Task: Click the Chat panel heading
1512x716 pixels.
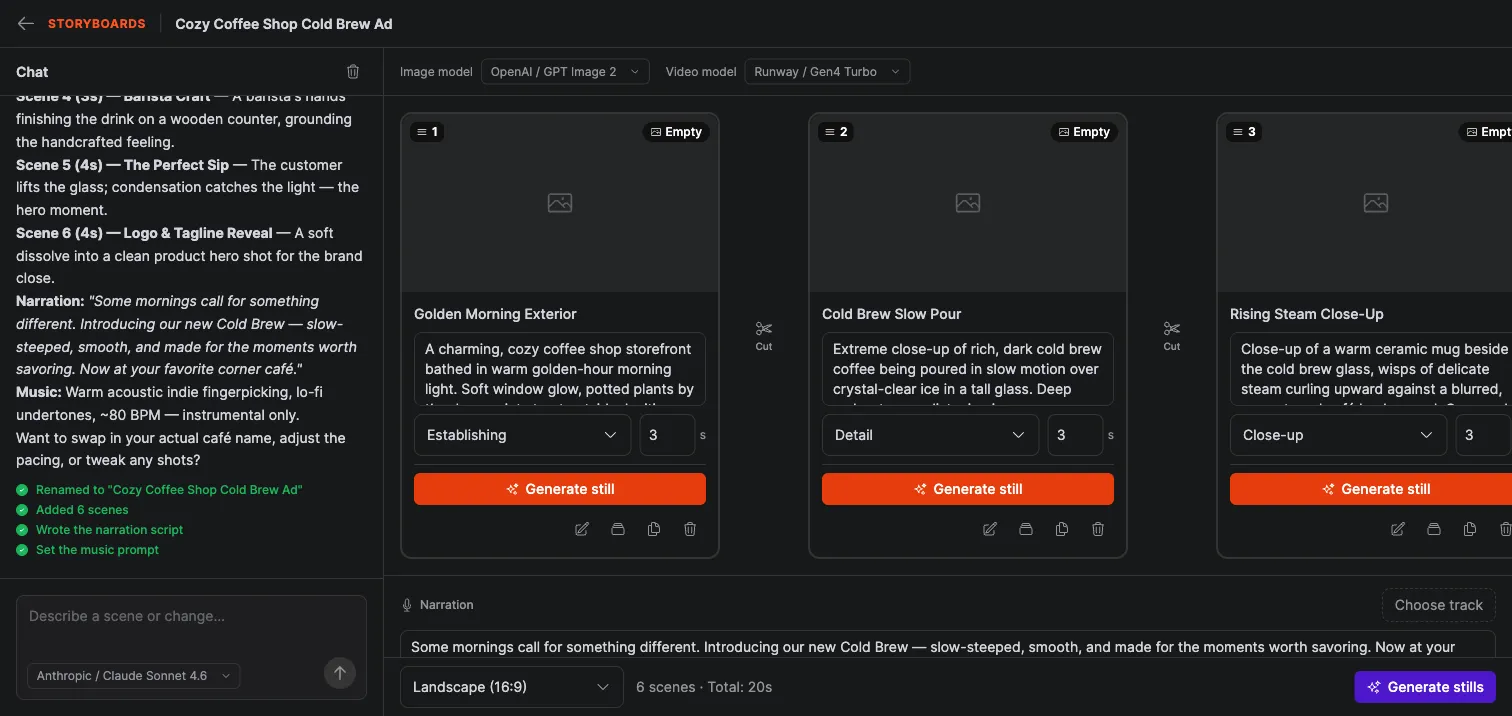Action: click(32, 72)
